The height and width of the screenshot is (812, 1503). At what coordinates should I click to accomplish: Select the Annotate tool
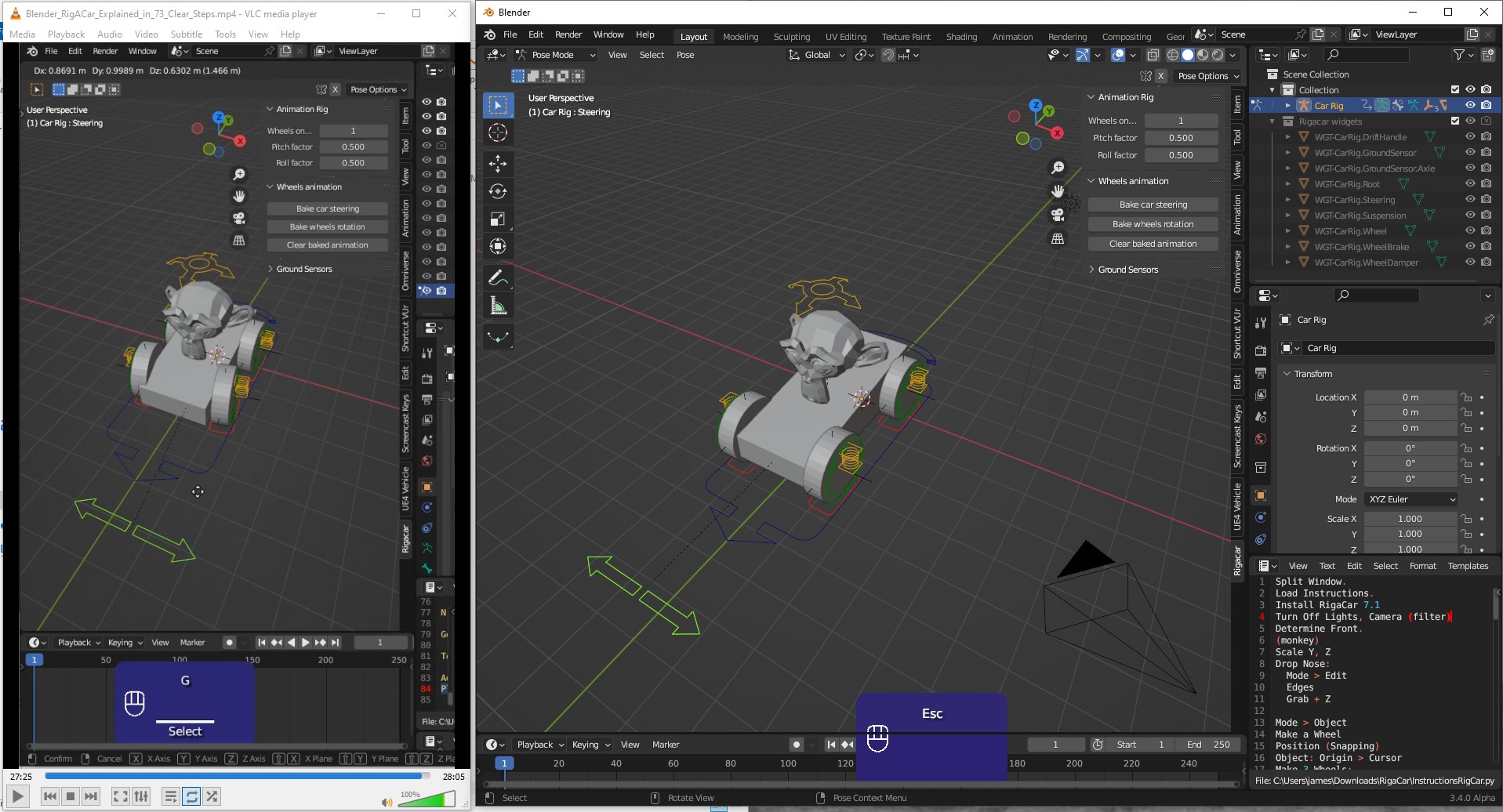(498, 277)
